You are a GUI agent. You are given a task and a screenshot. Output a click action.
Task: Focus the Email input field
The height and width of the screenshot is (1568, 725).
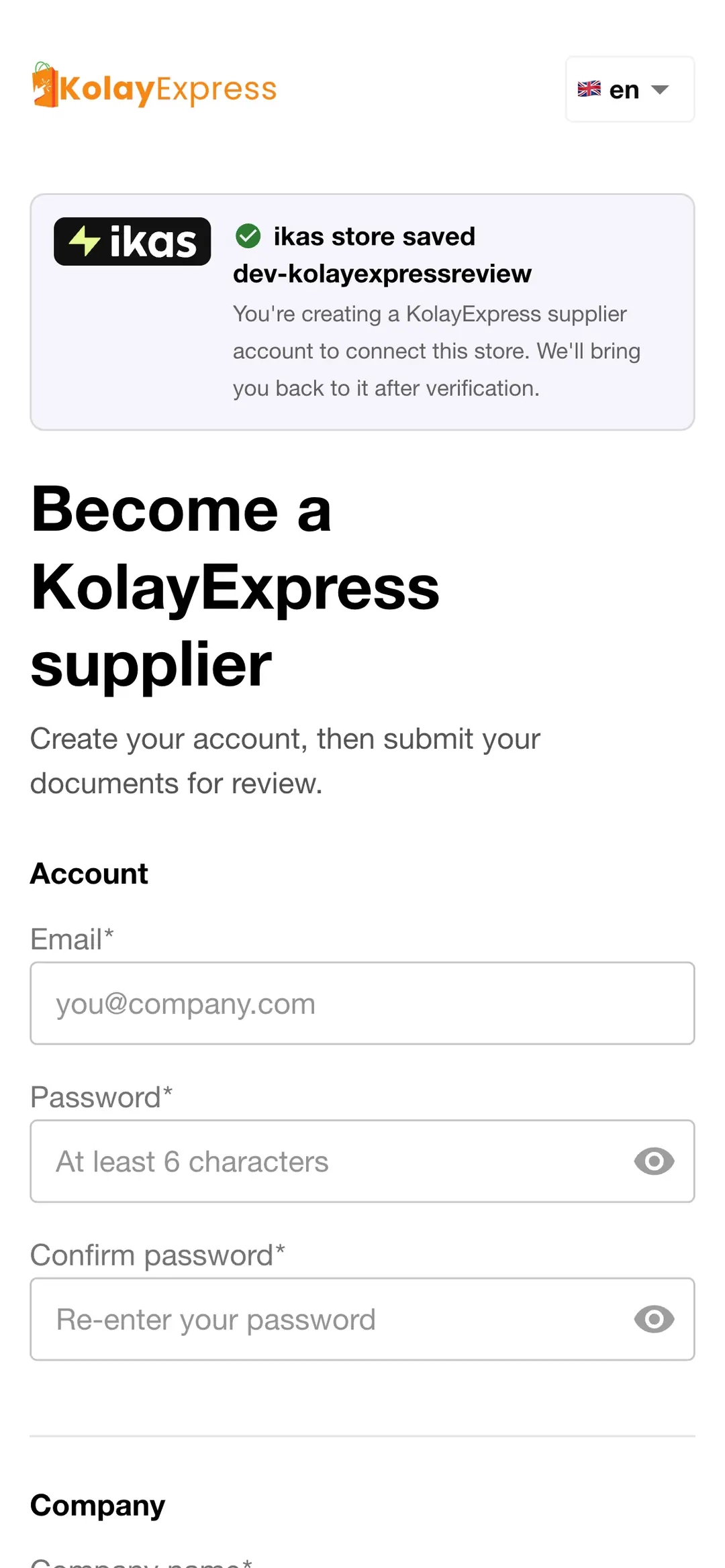[362, 1004]
